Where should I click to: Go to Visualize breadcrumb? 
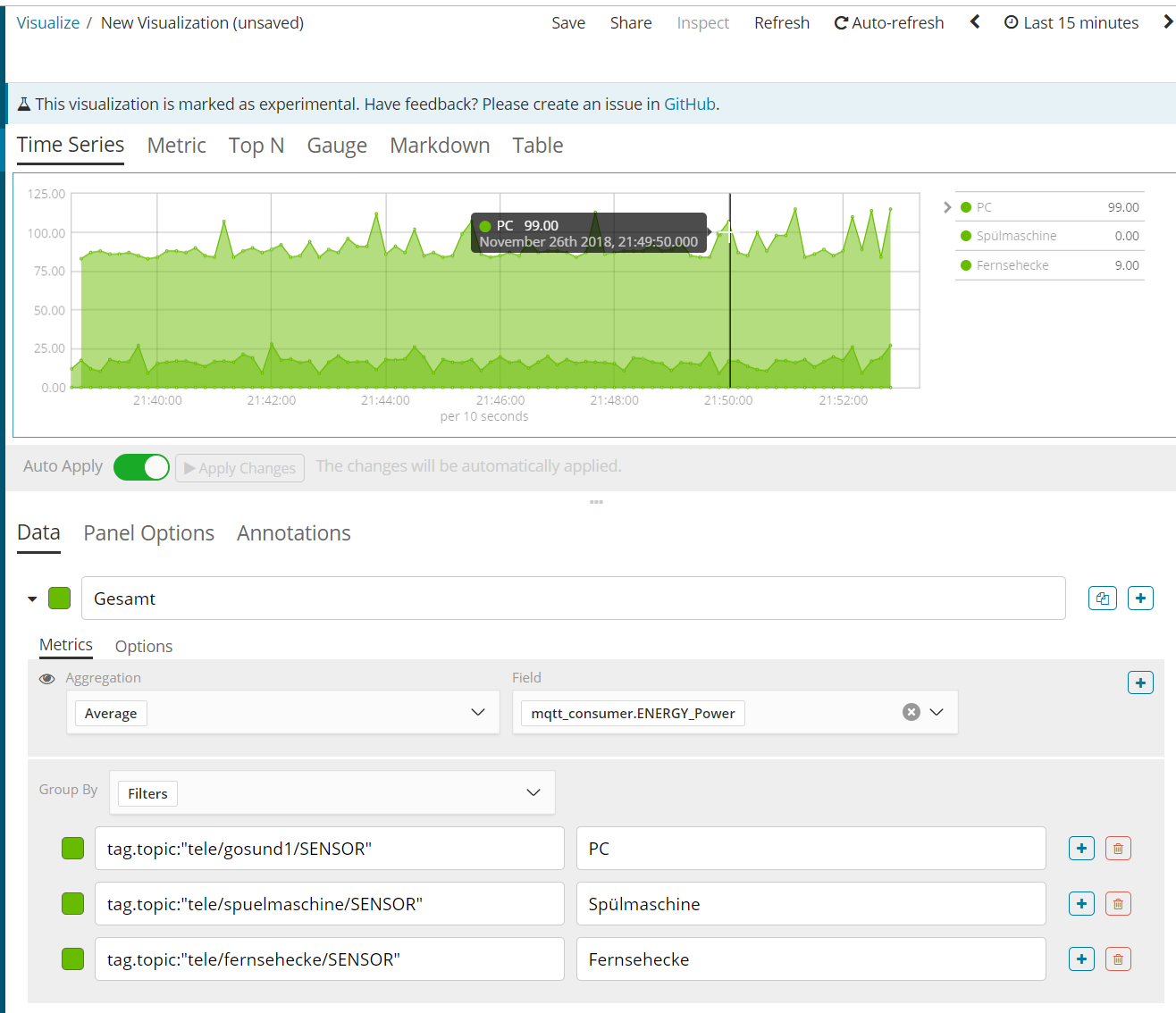[x=48, y=22]
